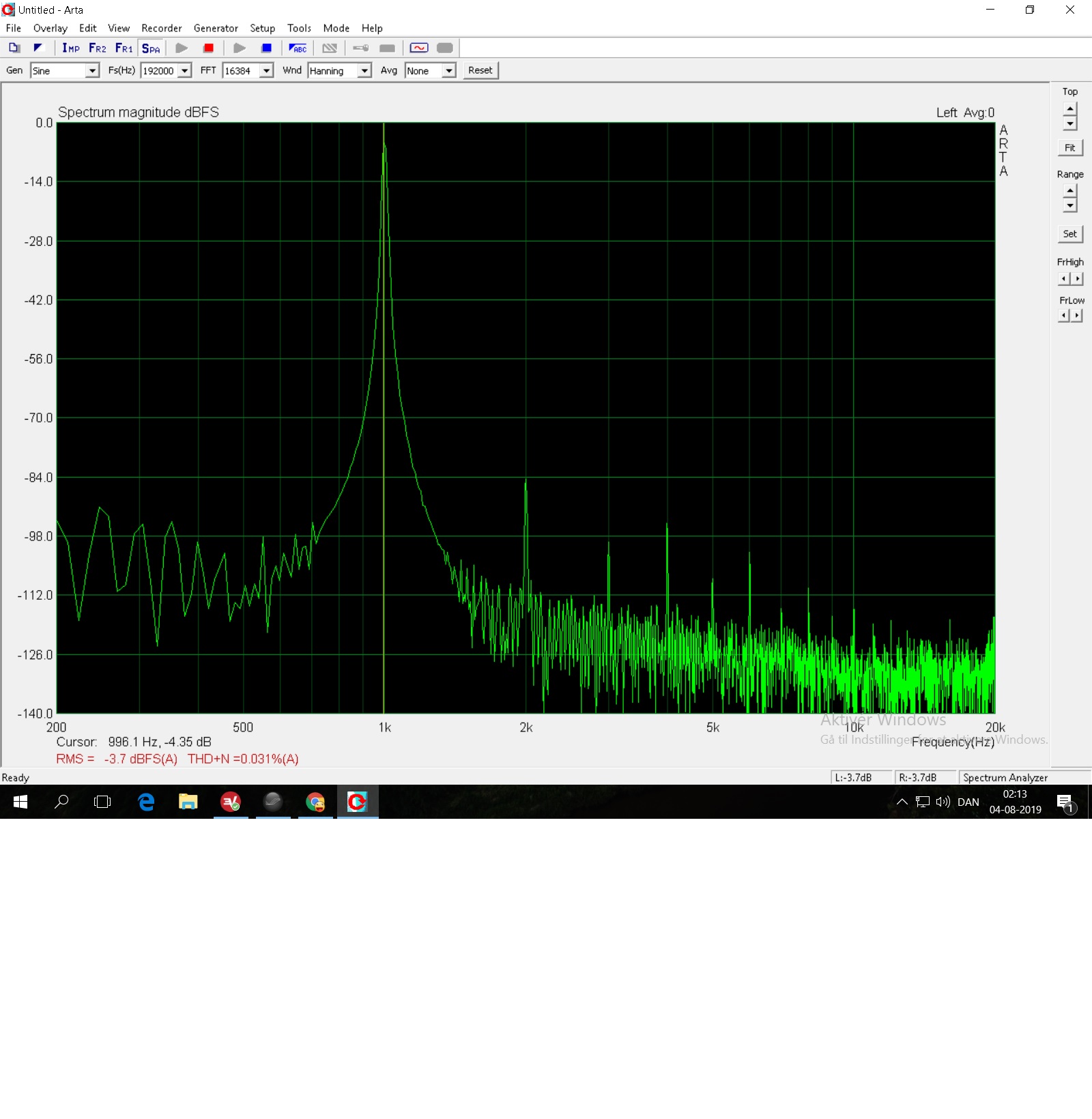Open the Recorder menu
This screenshot has height=1119, width=1092.
point(162,28)
